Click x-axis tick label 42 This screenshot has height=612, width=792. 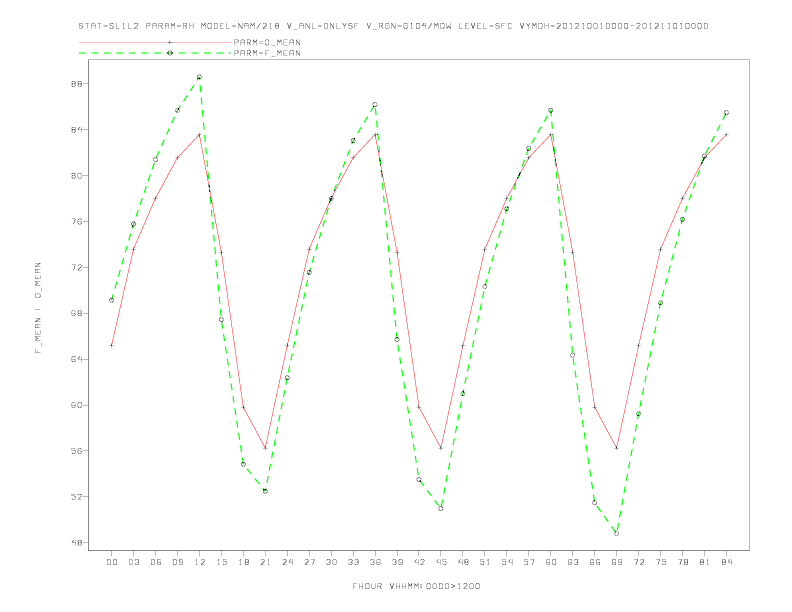point(419,562)
